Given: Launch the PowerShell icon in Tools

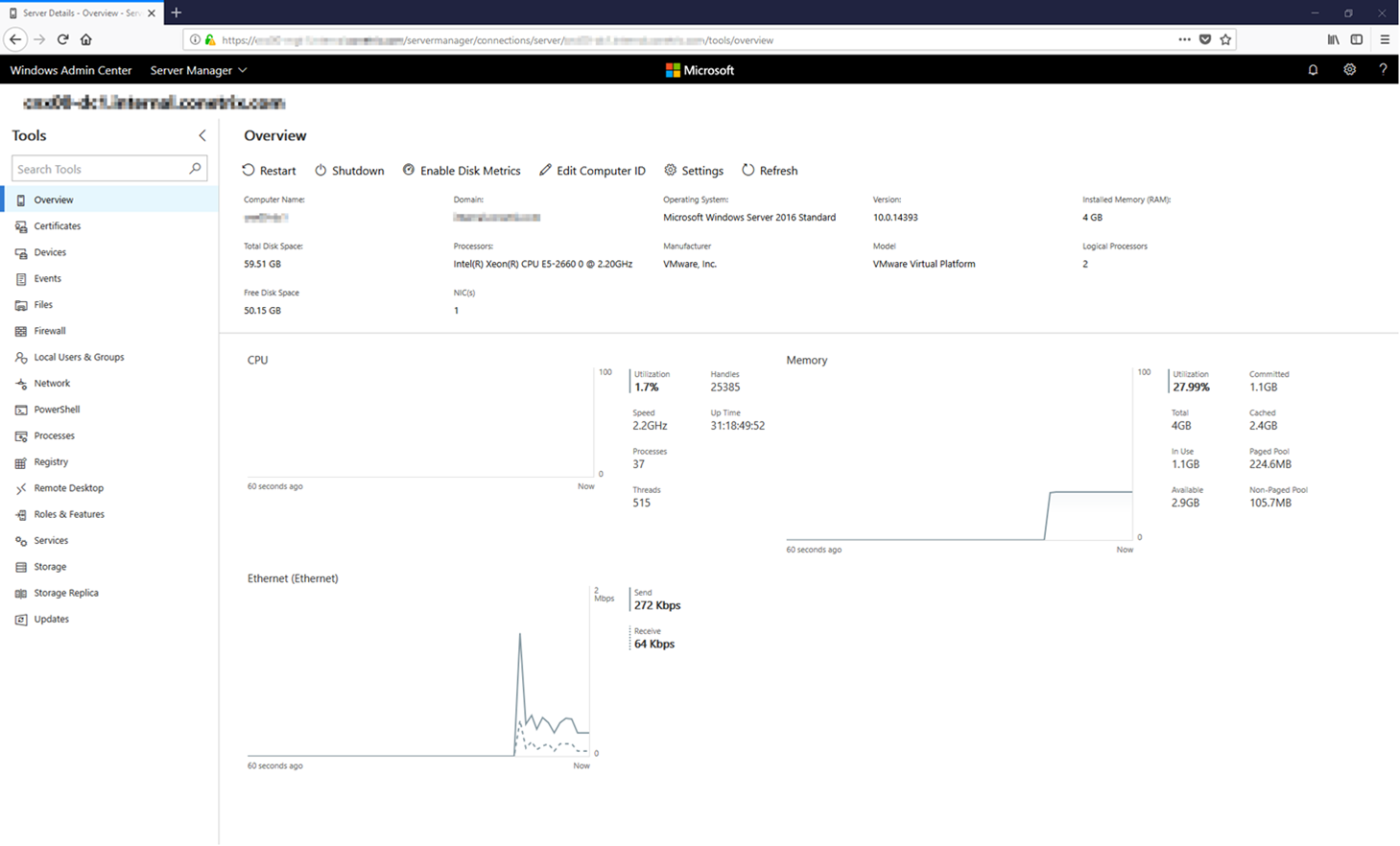Looking at the screenshot, I should click(21, 410).
